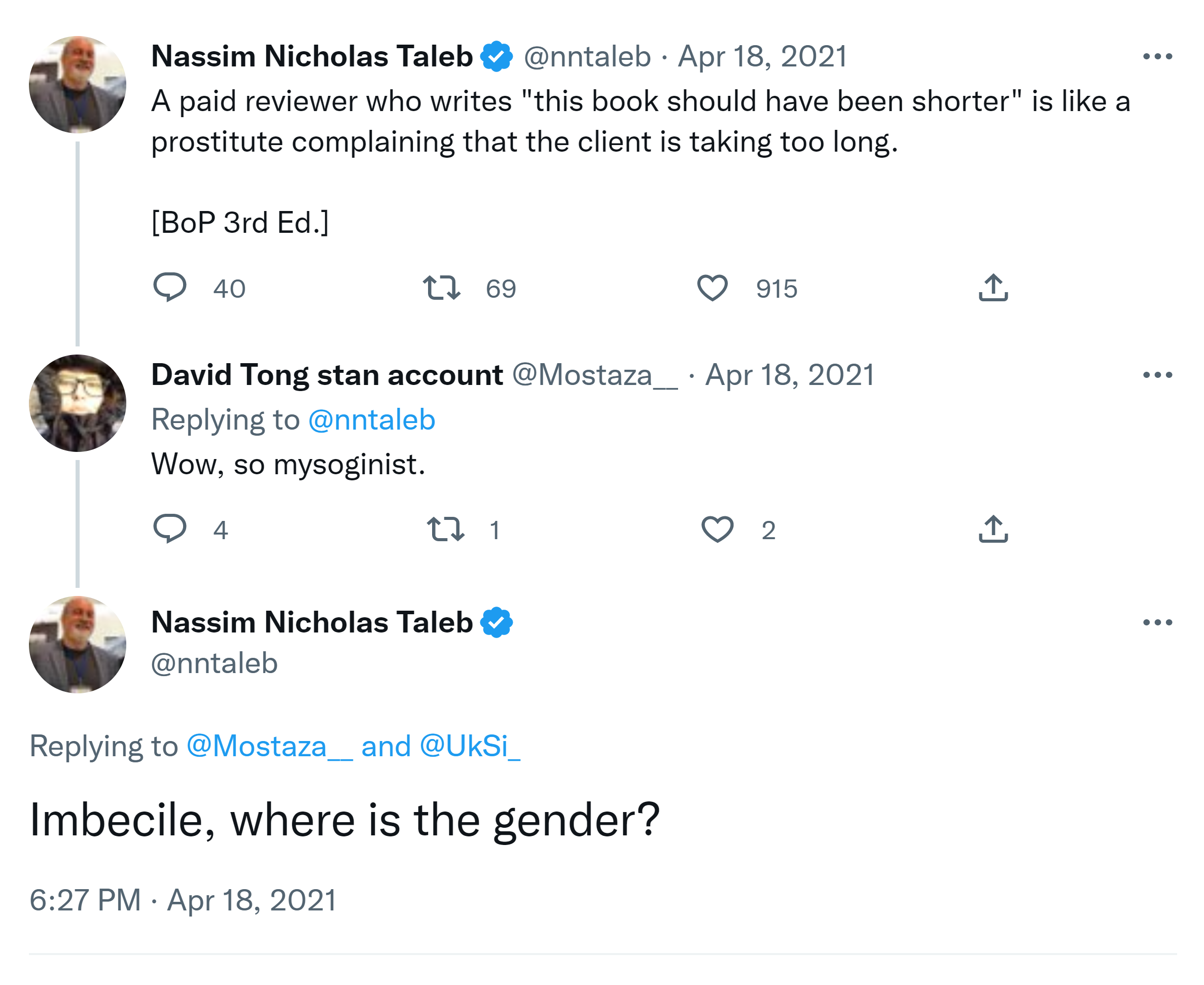Retweet the paid reviewer tweet with 69 retweets

[x=441, y=287]
